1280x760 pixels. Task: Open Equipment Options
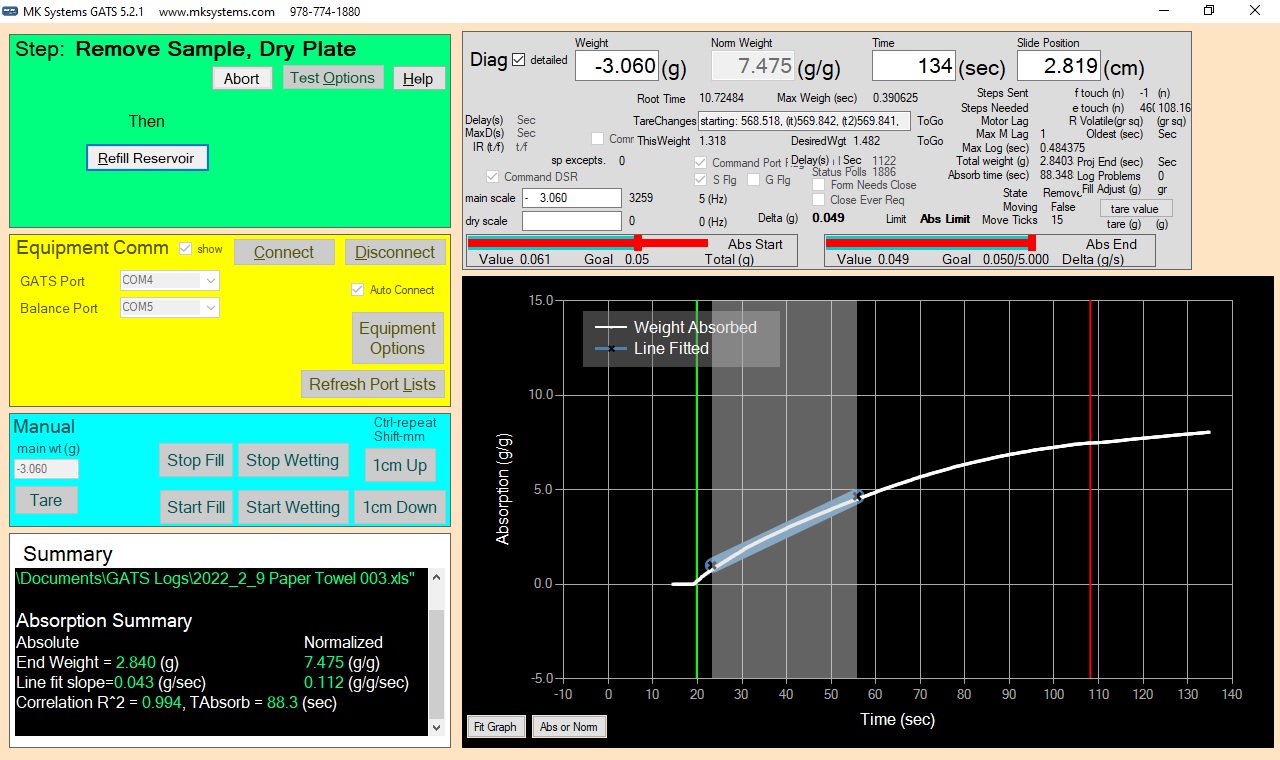click(397, 338)
